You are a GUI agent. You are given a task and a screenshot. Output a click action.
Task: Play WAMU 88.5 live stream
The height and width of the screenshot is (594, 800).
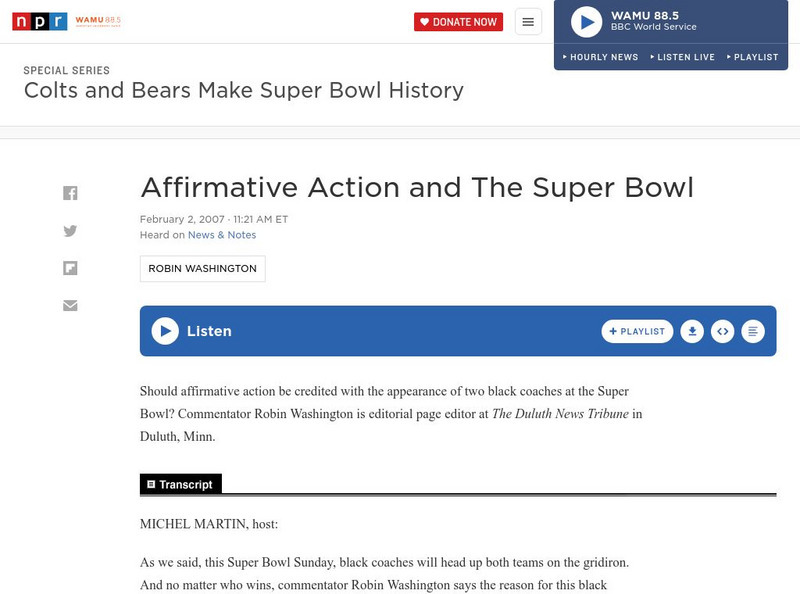[x=586, y=22]
